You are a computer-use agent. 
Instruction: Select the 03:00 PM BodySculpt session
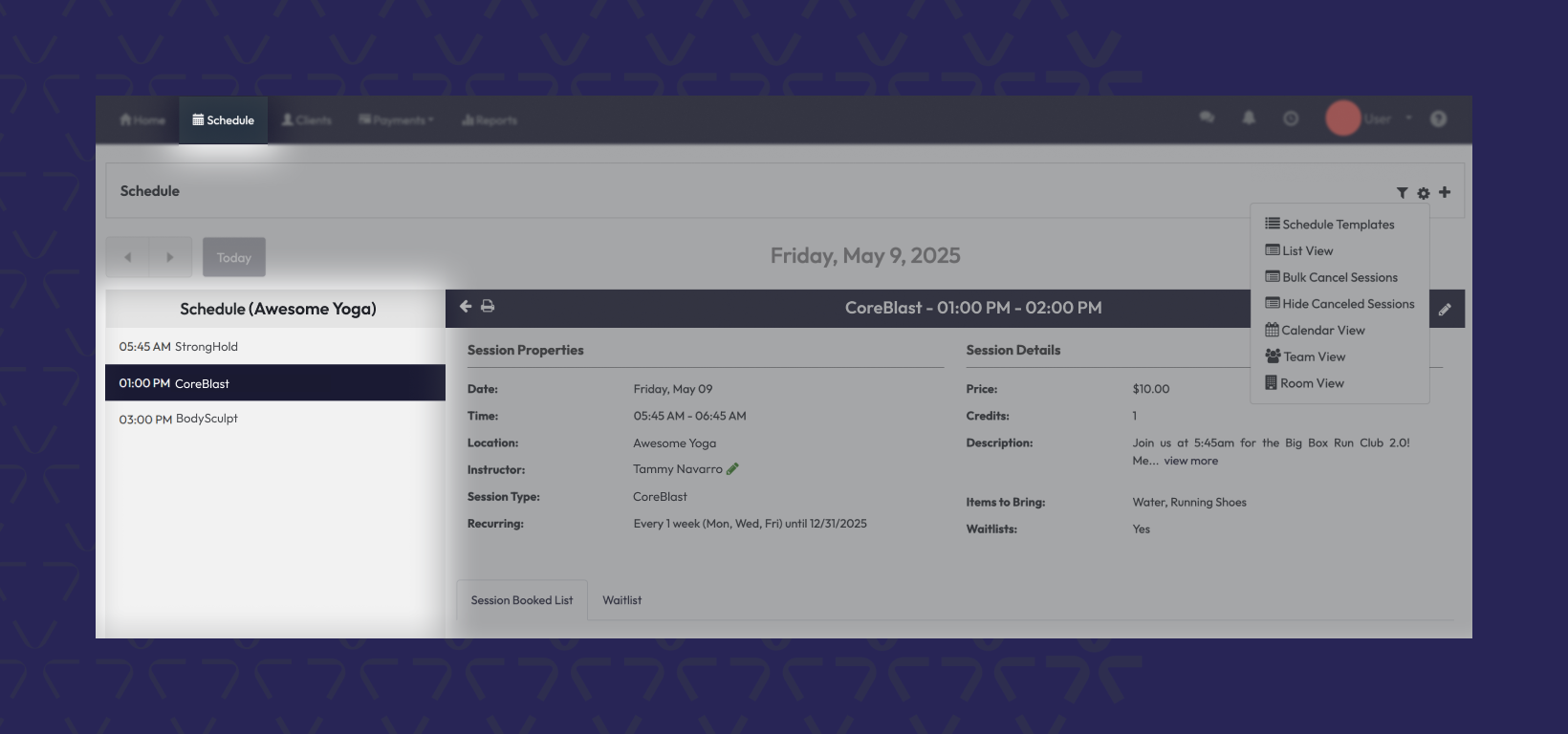[x=179, y=419]
